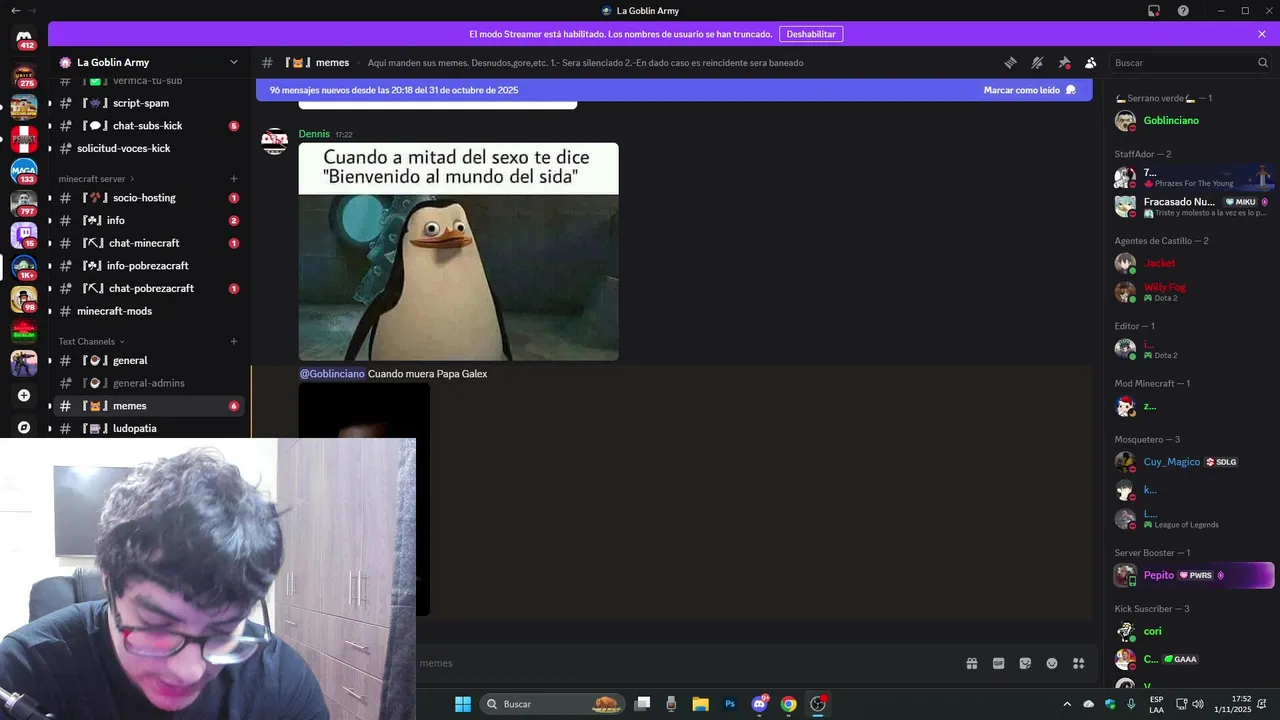1280x720 pixels.
Task: Open the server icon showing 797 badge
Action: [24, 204]
